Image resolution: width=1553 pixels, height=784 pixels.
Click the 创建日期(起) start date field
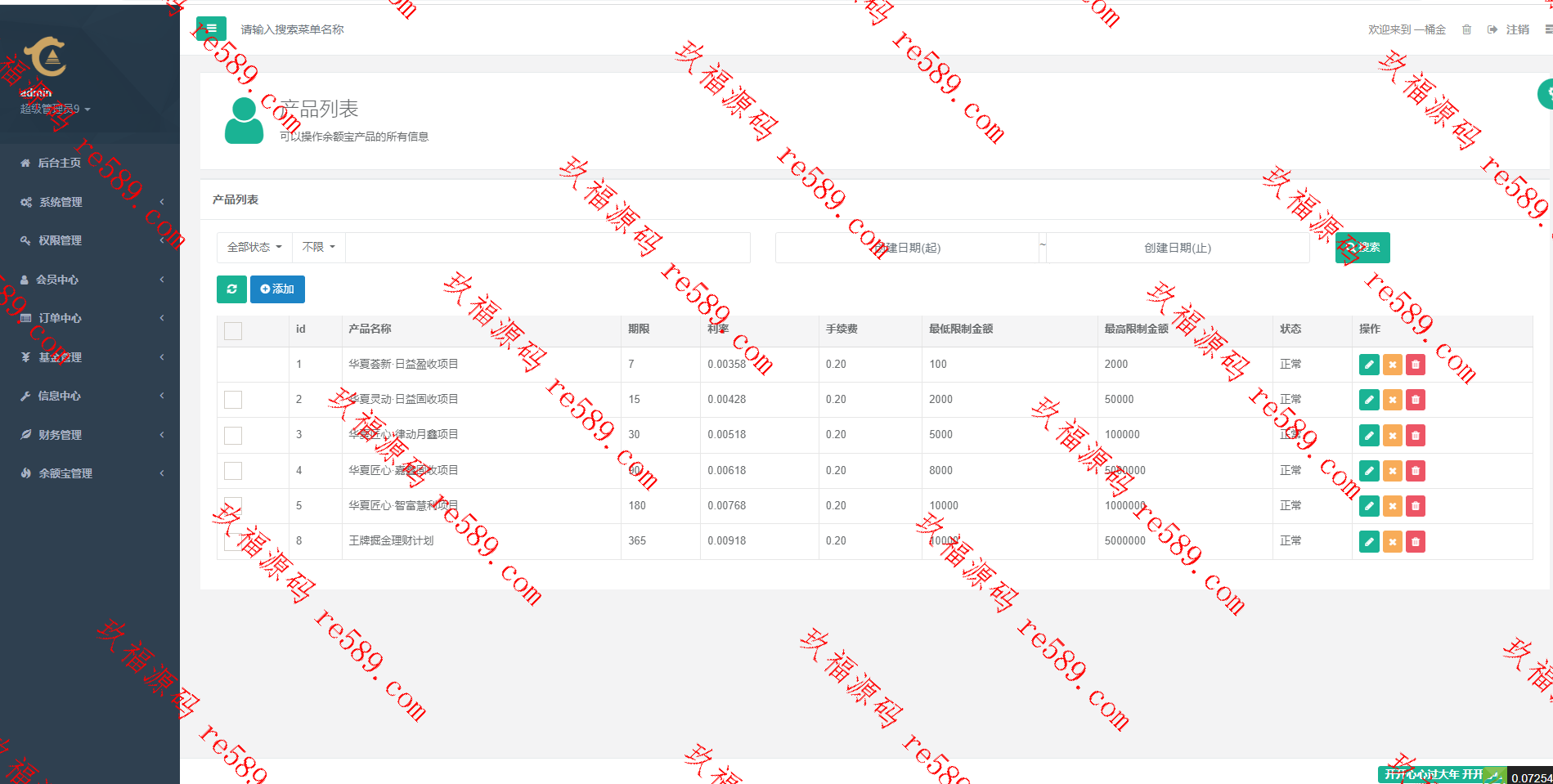pyautogui.click(x=907, y=248)
